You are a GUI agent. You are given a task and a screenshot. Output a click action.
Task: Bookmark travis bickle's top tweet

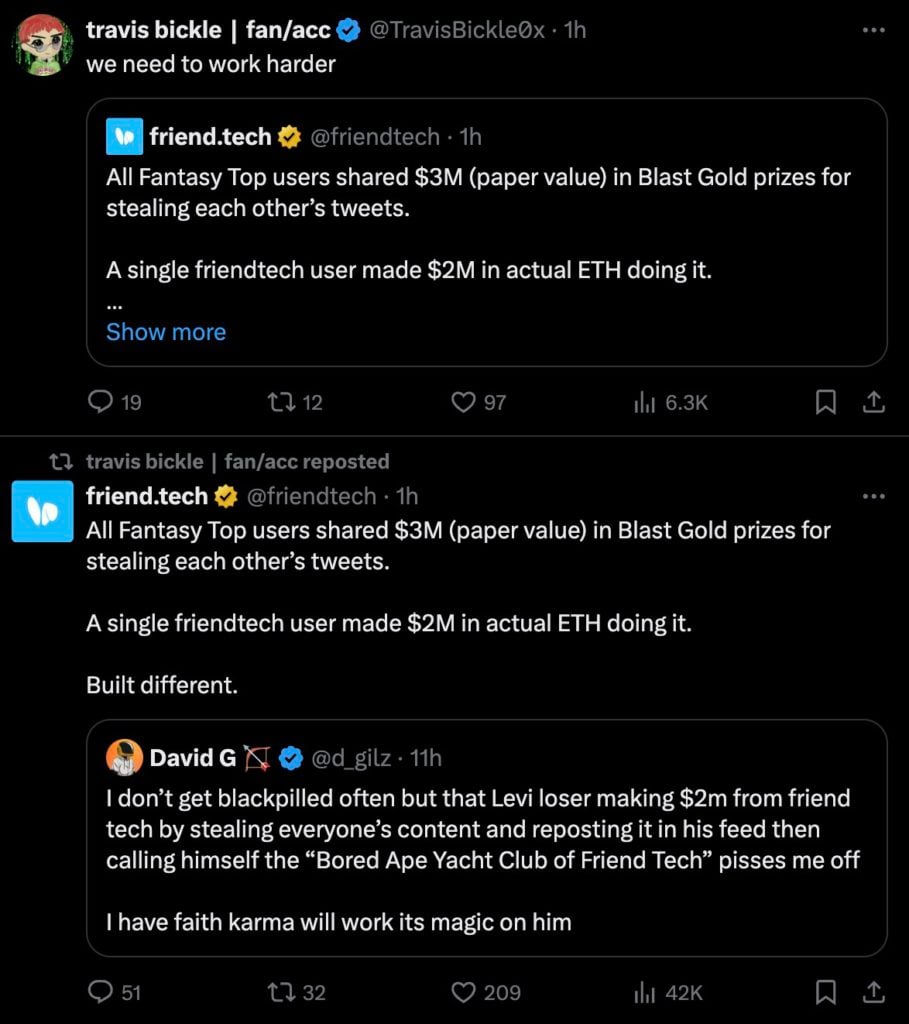[x=826, y=402]
